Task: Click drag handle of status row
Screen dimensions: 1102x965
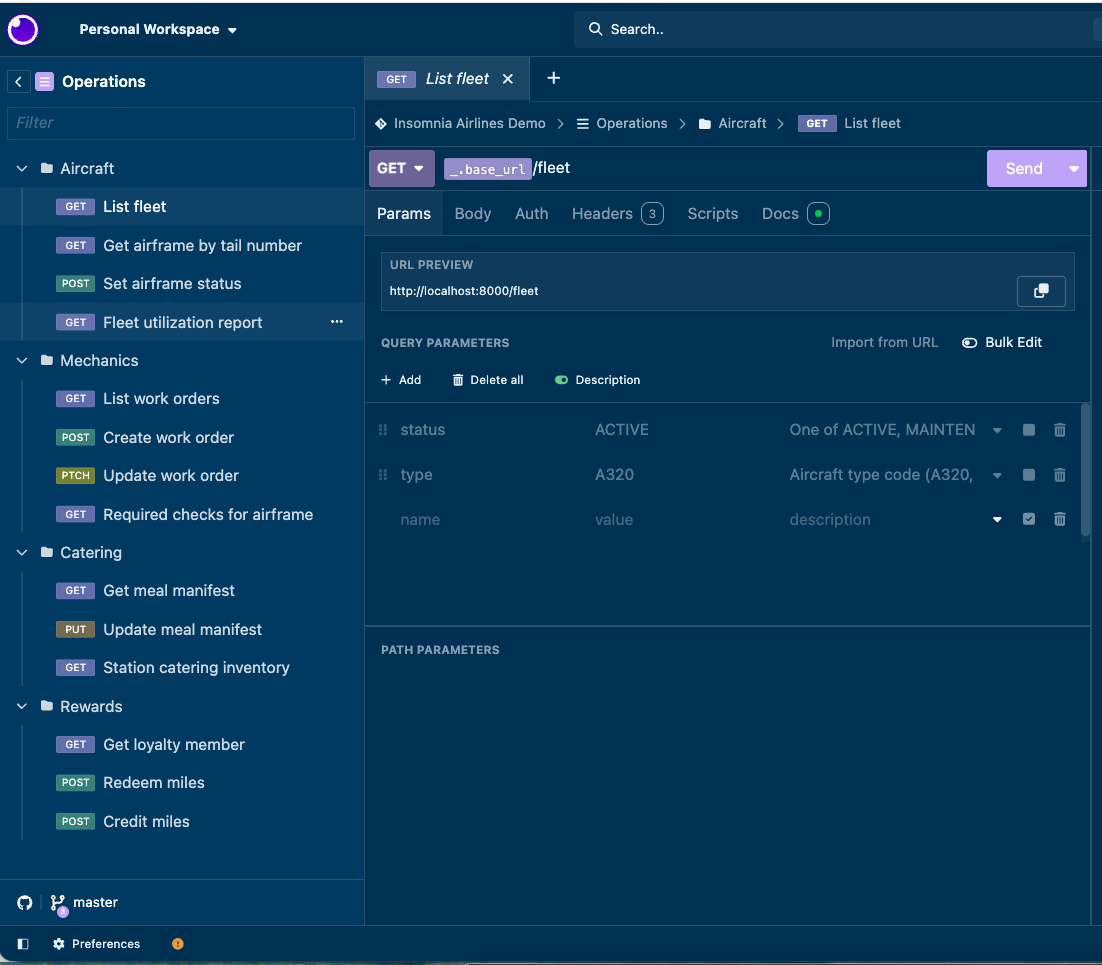Action: point(383,429)
